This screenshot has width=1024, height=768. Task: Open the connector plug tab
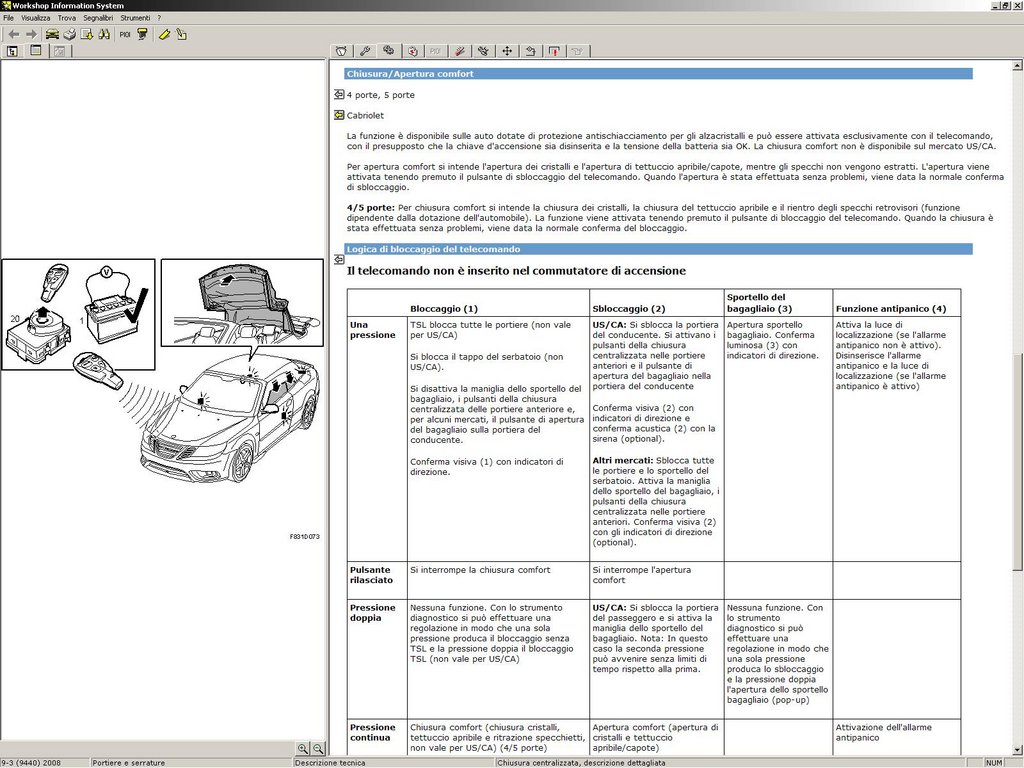click(483, 51)
